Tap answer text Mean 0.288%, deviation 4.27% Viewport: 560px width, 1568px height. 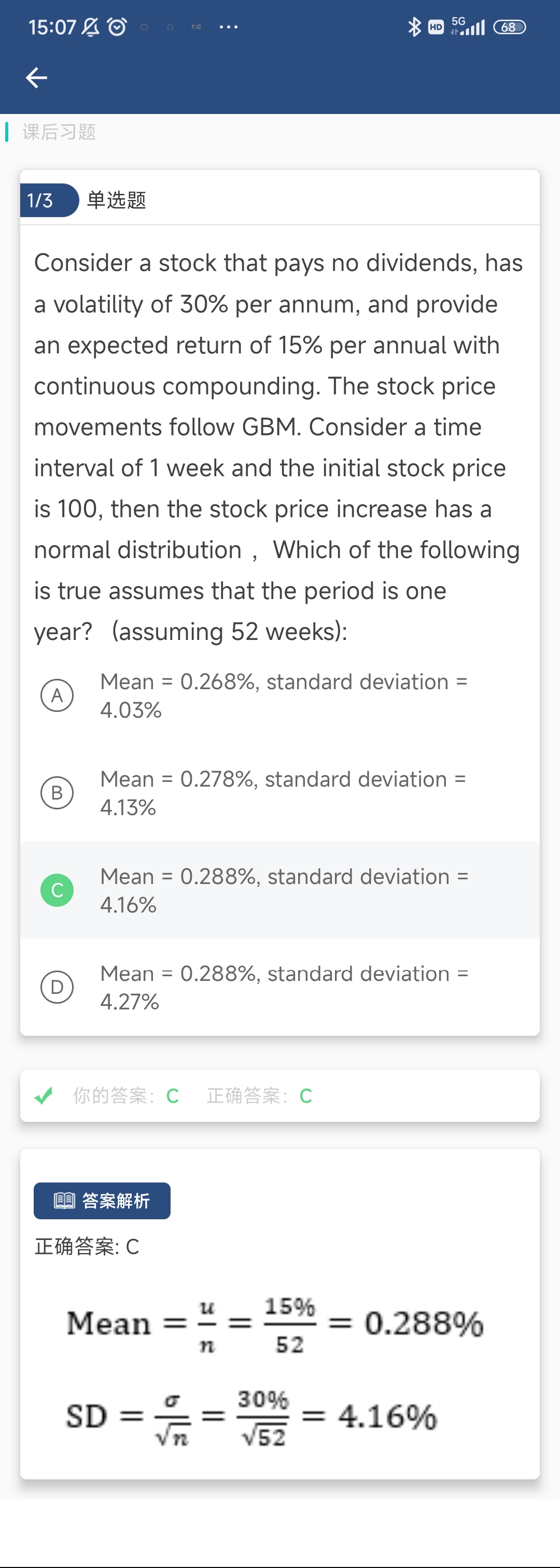(283, 987)
